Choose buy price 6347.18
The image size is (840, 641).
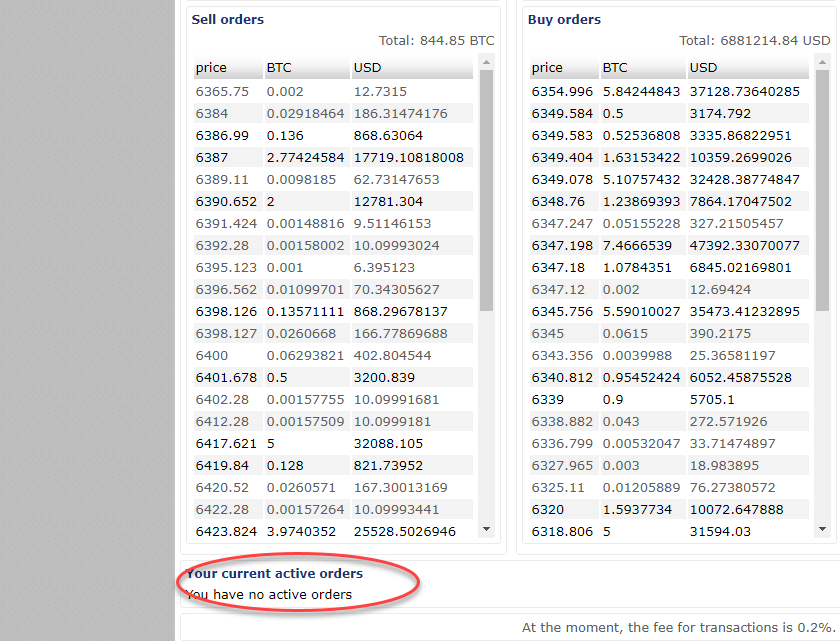pos(558,267)
